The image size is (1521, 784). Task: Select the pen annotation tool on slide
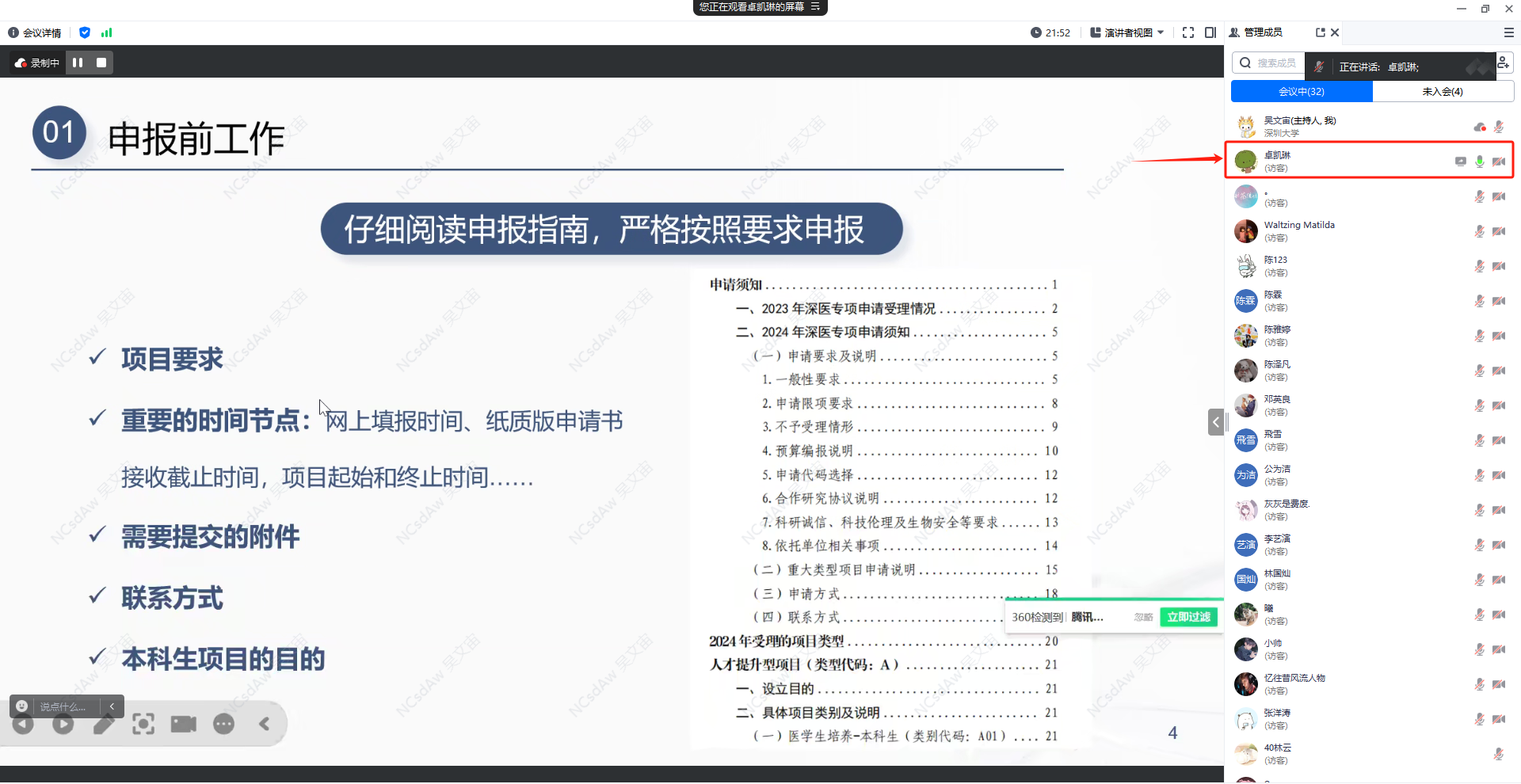point(104,724)
